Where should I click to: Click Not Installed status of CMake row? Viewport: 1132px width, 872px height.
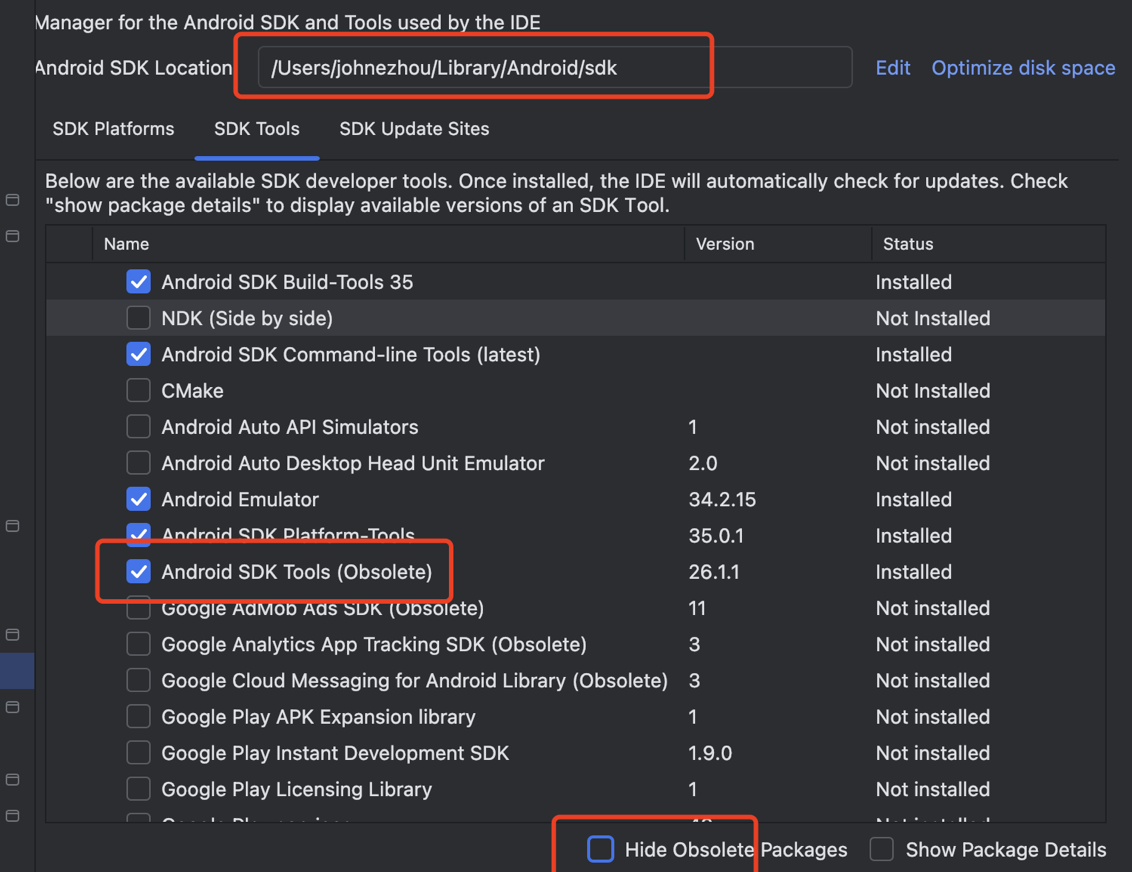[x=933, y=391]
